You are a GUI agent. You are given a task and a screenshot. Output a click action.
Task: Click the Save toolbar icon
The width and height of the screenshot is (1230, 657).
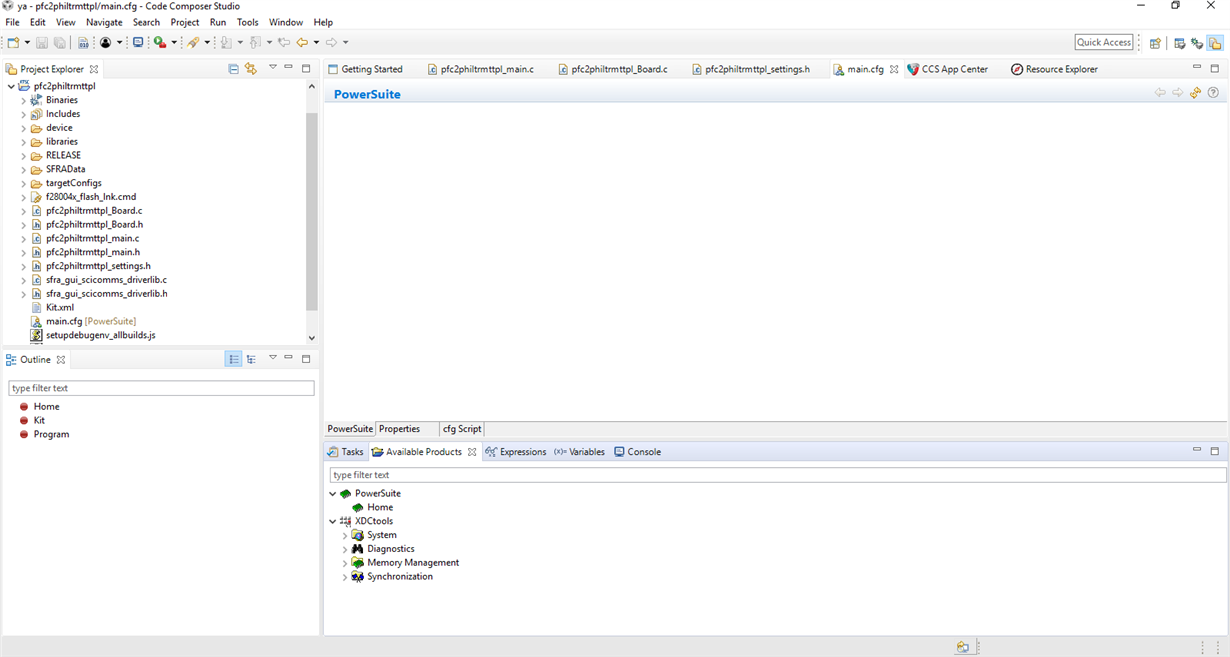[x=42, y=42]
